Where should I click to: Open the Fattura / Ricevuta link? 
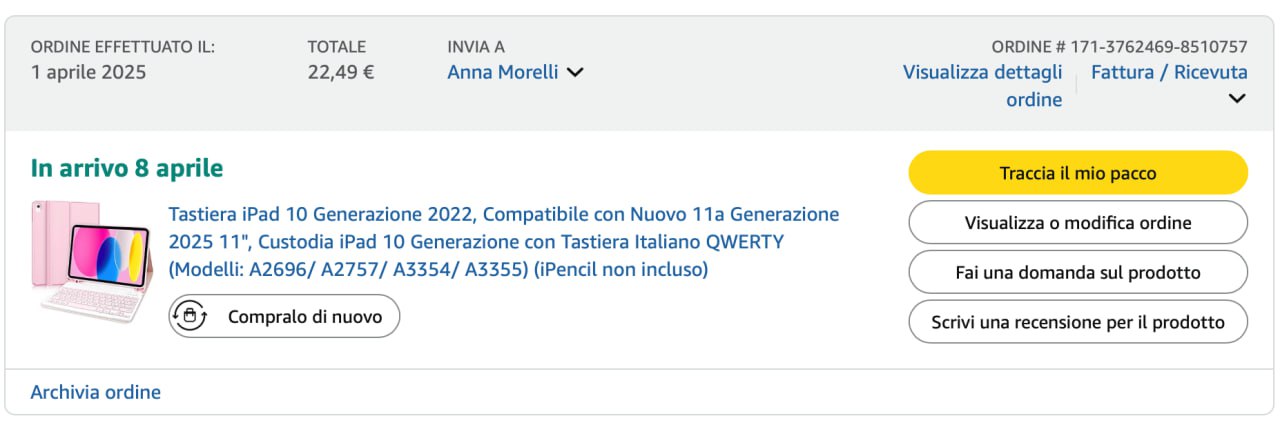point(1168,72)
